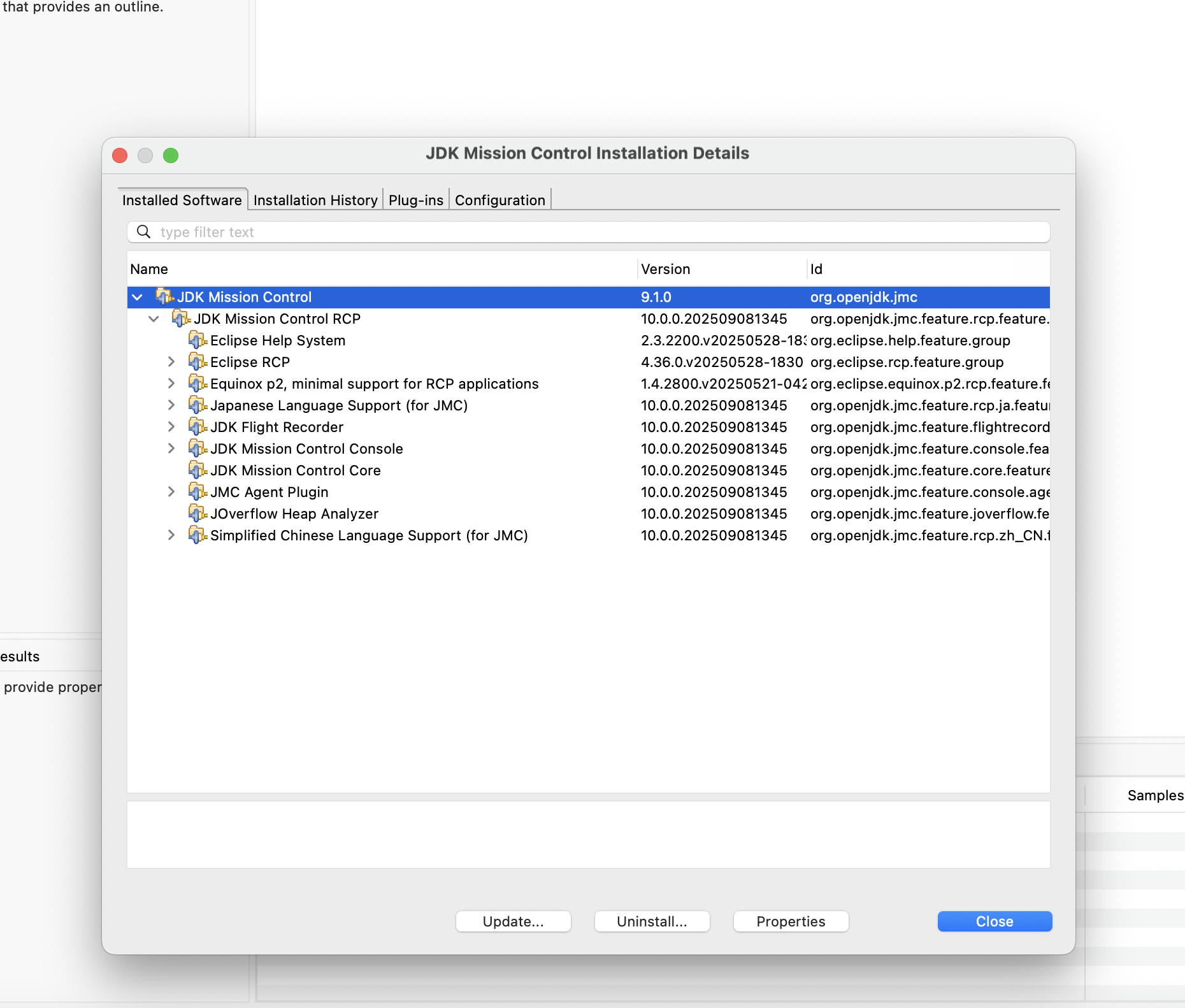Expand the JMC Agent Plugin node
This screenshot has width=1185, height=1008.
(171, 492)
